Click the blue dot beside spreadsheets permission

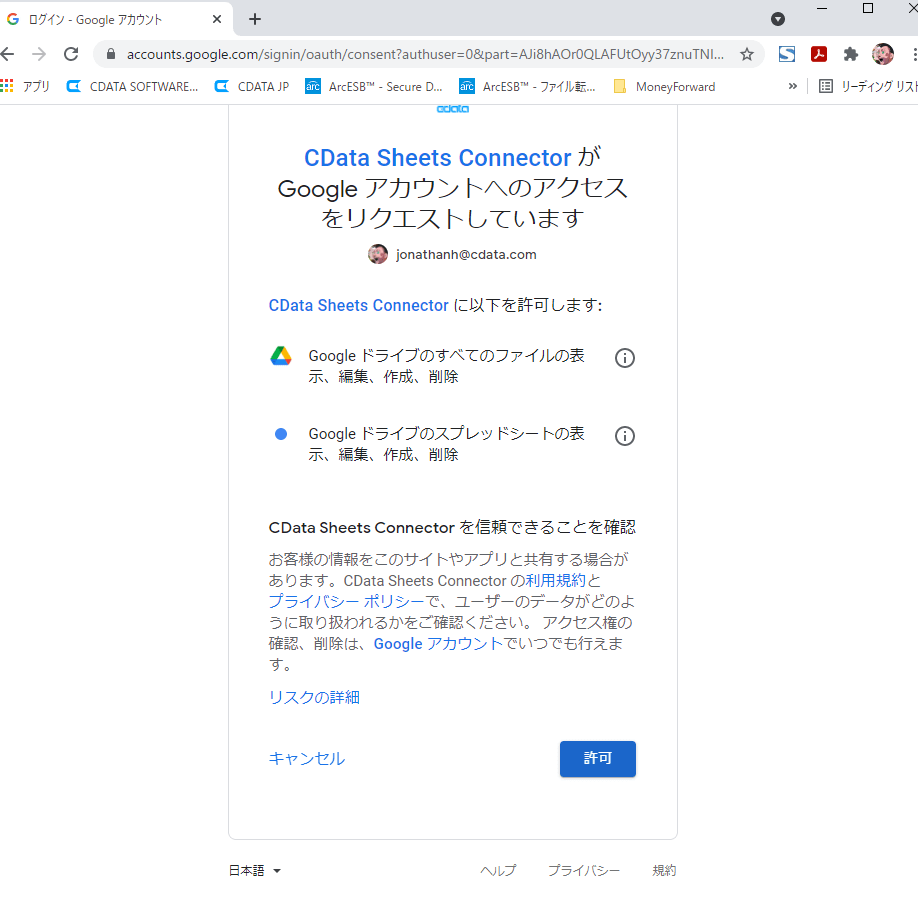pyautogui.click(x=281, y=434)
